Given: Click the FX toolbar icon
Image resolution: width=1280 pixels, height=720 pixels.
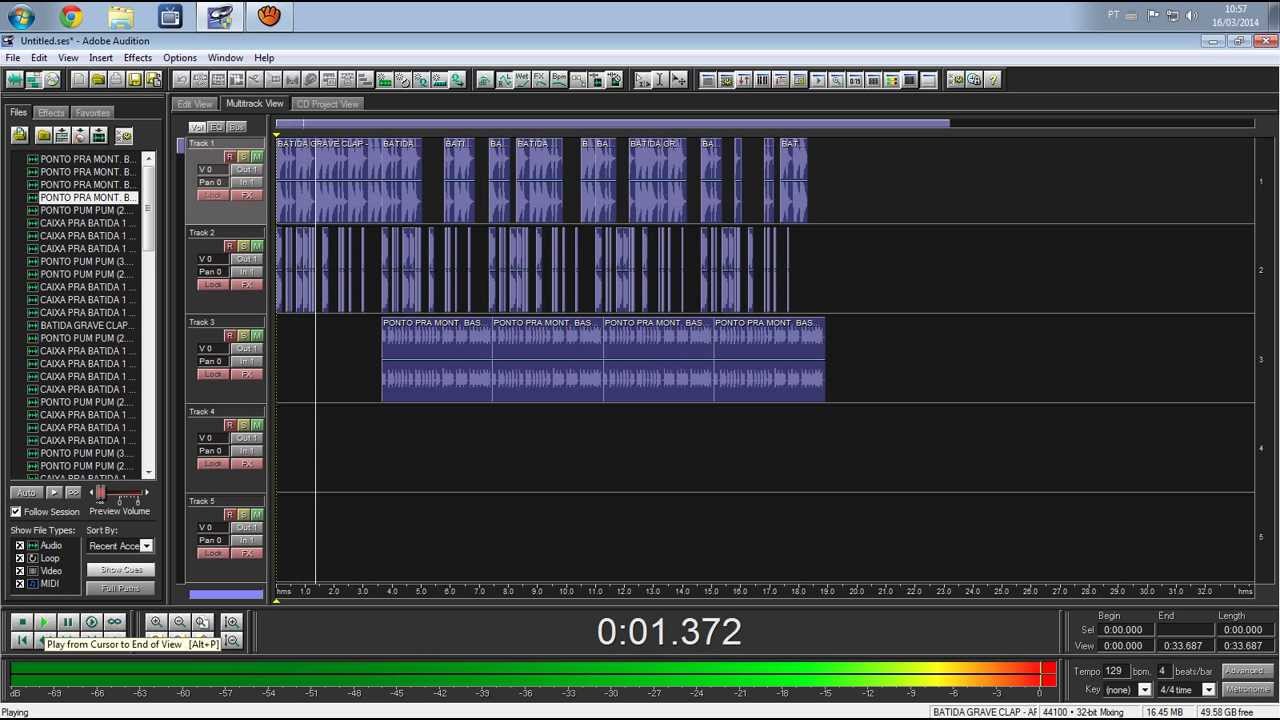Looking at the screenshot, I should pyautogui.click(x=540, y=80).
